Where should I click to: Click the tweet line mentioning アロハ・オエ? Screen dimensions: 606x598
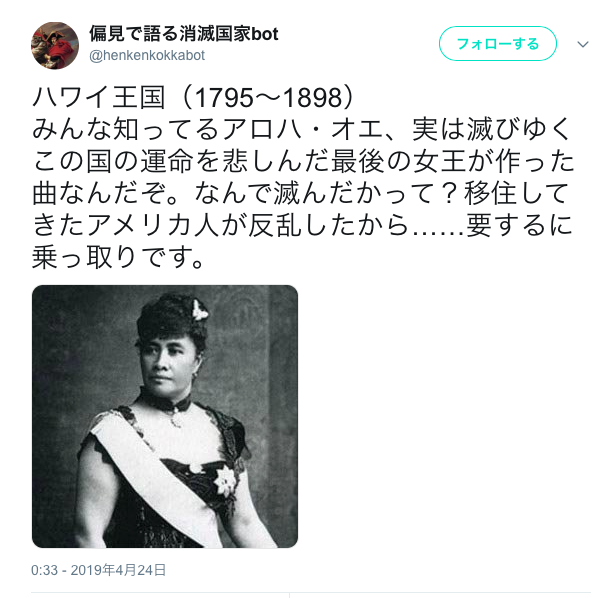click(302, 129)
